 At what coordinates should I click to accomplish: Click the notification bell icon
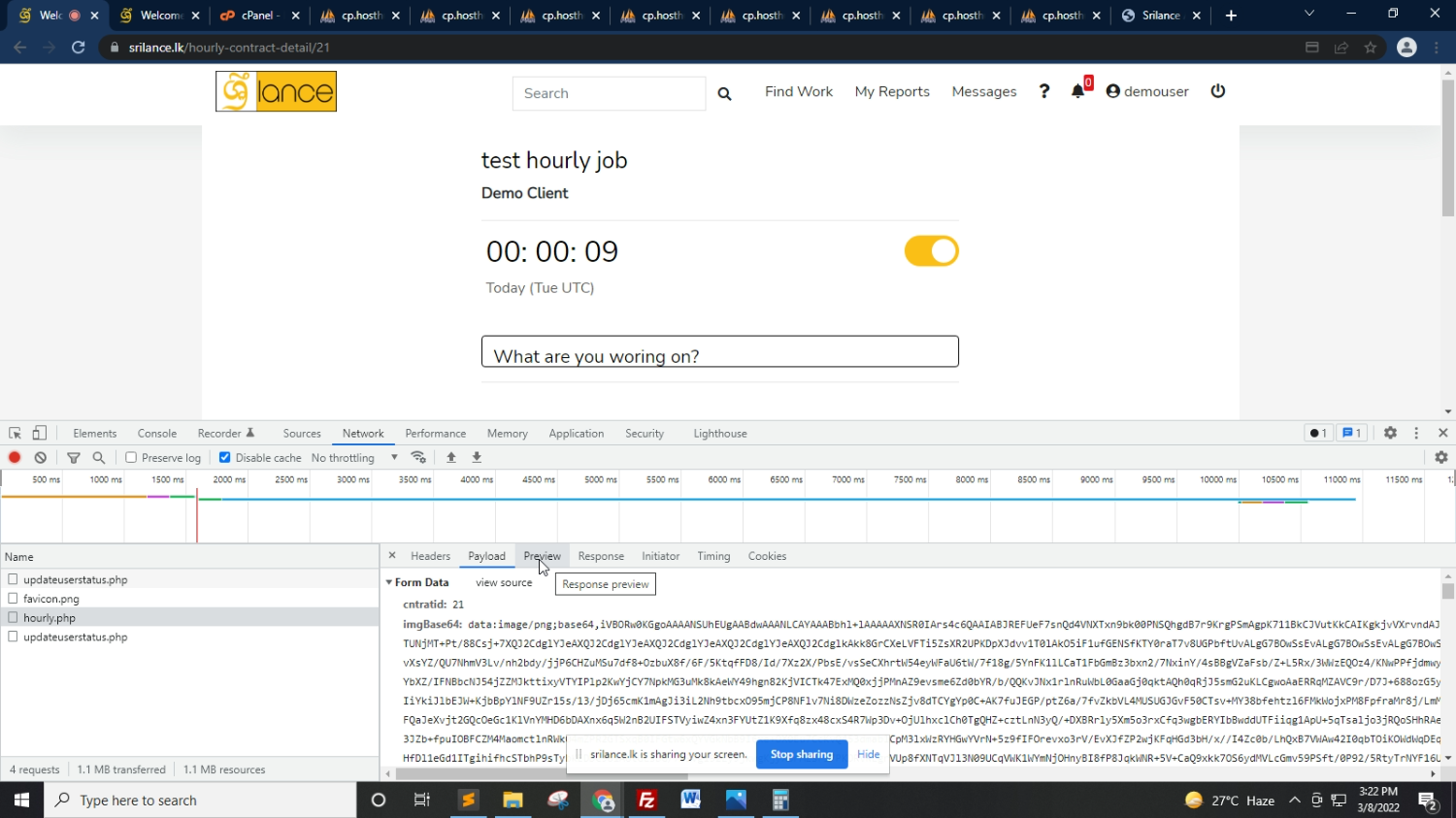coord(1077,91)
